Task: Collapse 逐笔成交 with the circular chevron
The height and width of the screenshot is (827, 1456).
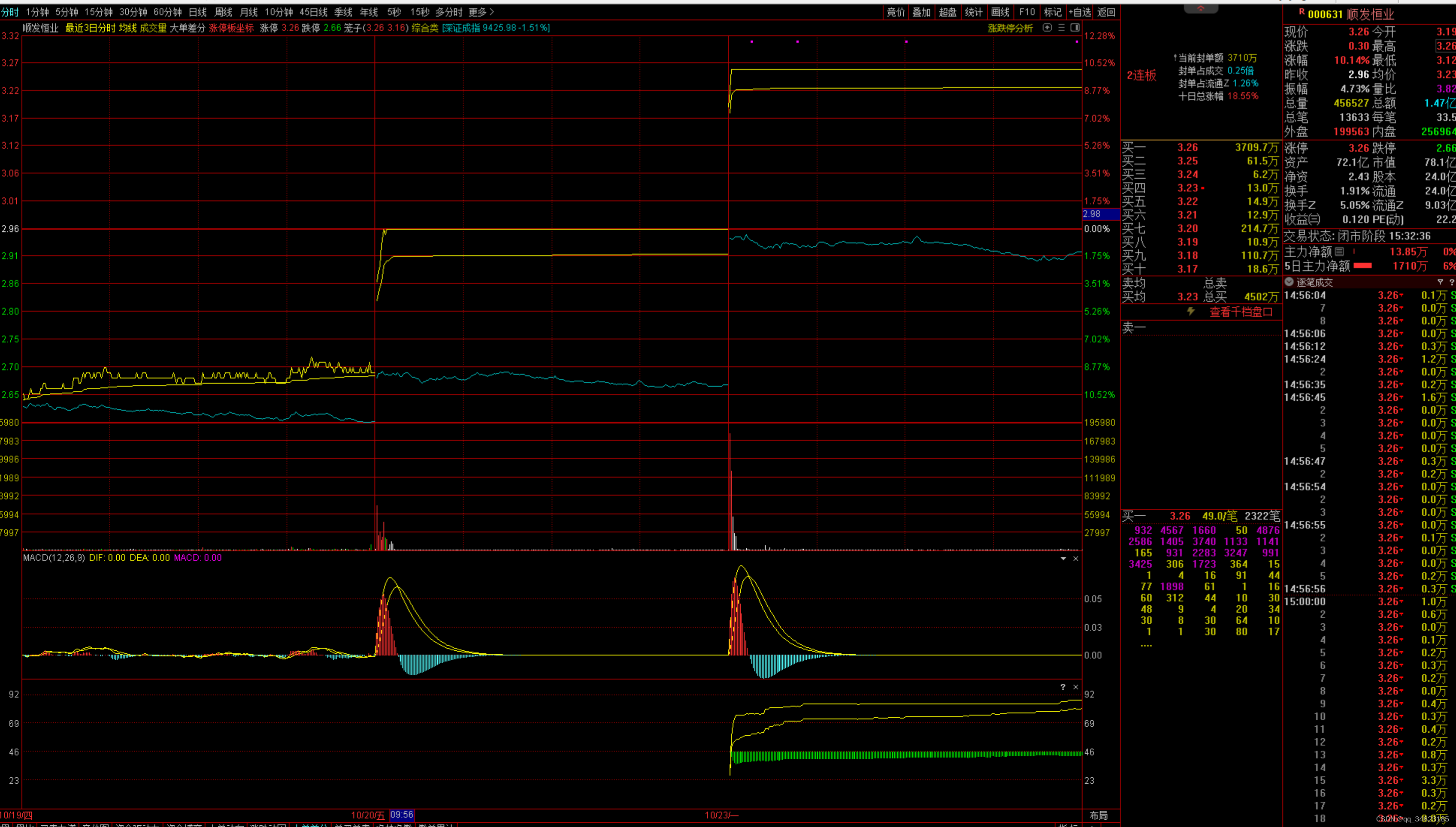Action: pyautogui.click(x=1289, y=282)
